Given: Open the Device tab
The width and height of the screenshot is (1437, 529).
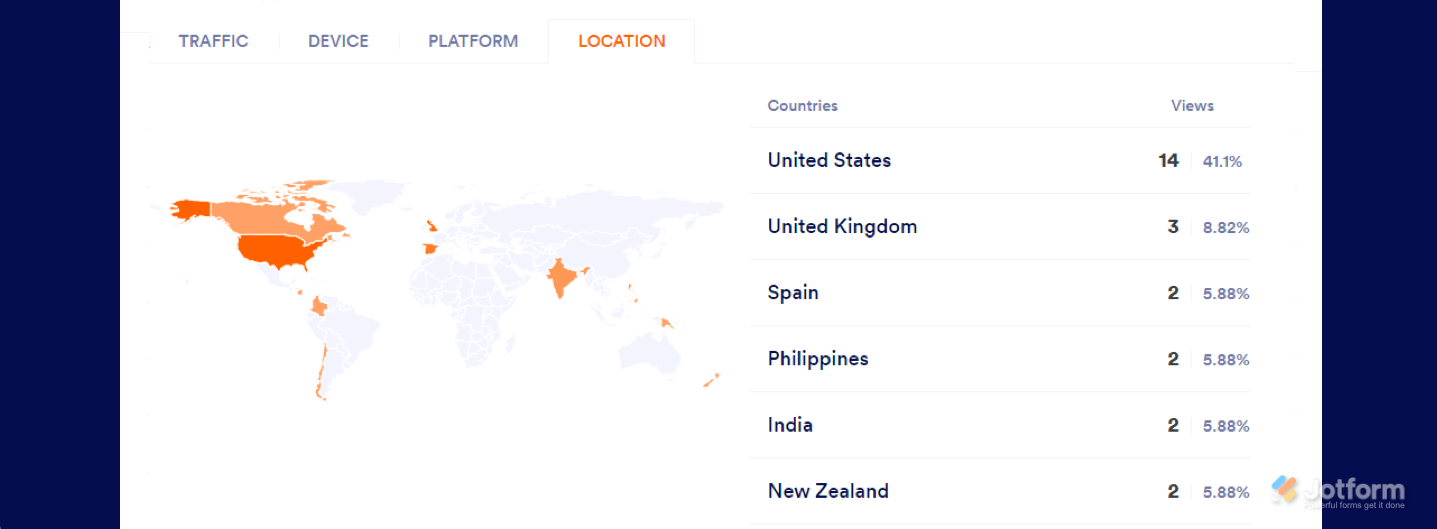Looking at the screenshot, I should pos(338,41).
